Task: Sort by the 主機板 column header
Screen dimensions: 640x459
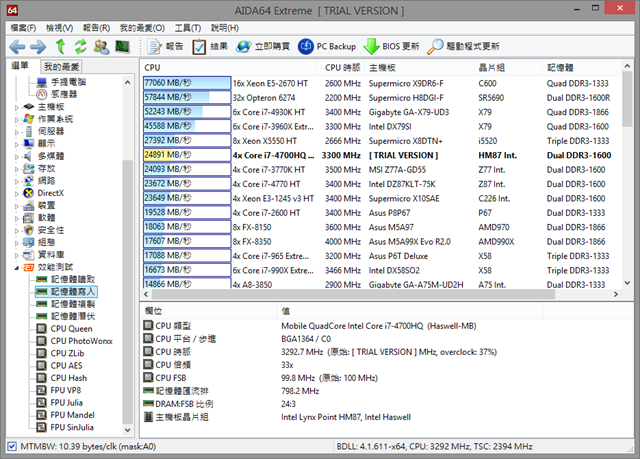Action: point(420,67)
